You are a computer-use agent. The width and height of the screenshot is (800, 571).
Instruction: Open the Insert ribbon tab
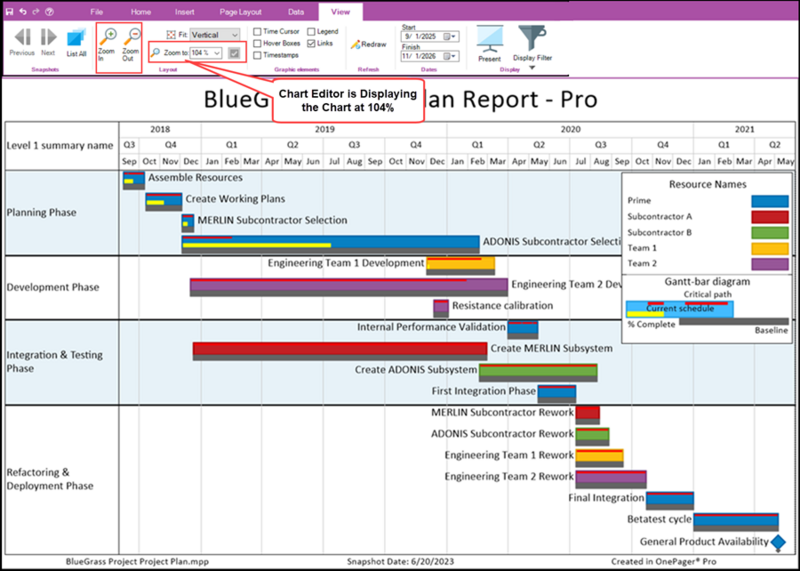[185, 12]
